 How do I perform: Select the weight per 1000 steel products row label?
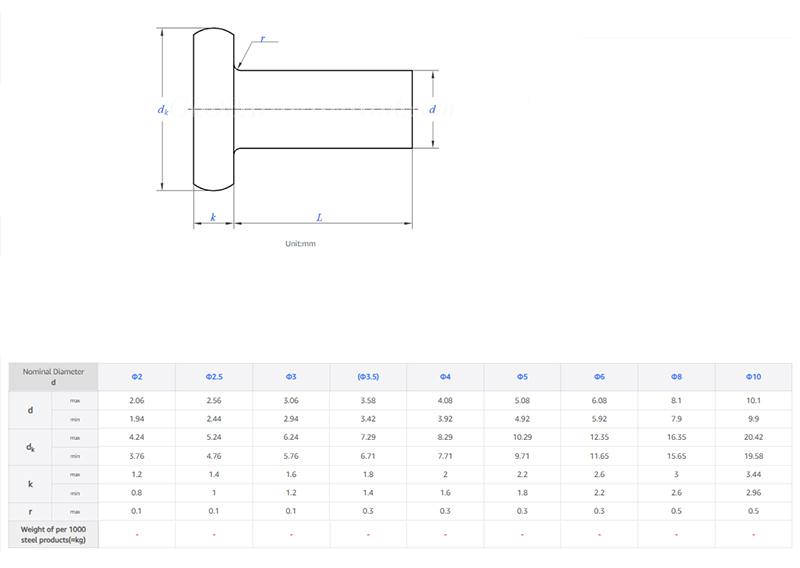(53, 534)
